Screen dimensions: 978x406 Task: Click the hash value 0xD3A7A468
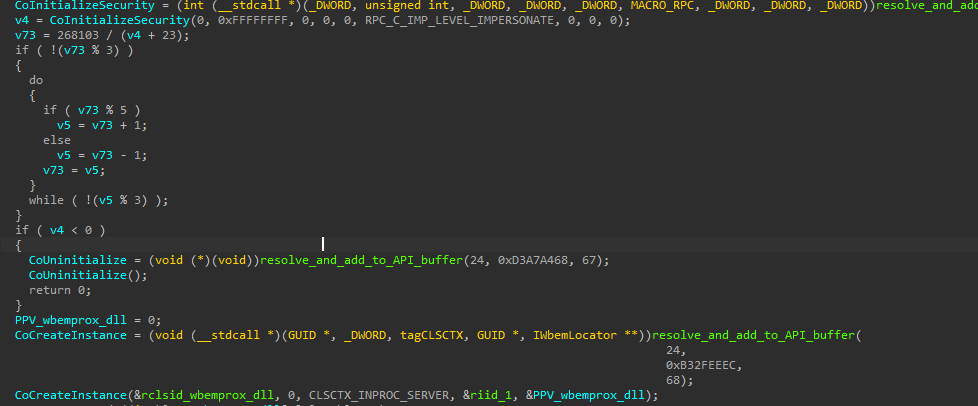click(x=533, y=260)
